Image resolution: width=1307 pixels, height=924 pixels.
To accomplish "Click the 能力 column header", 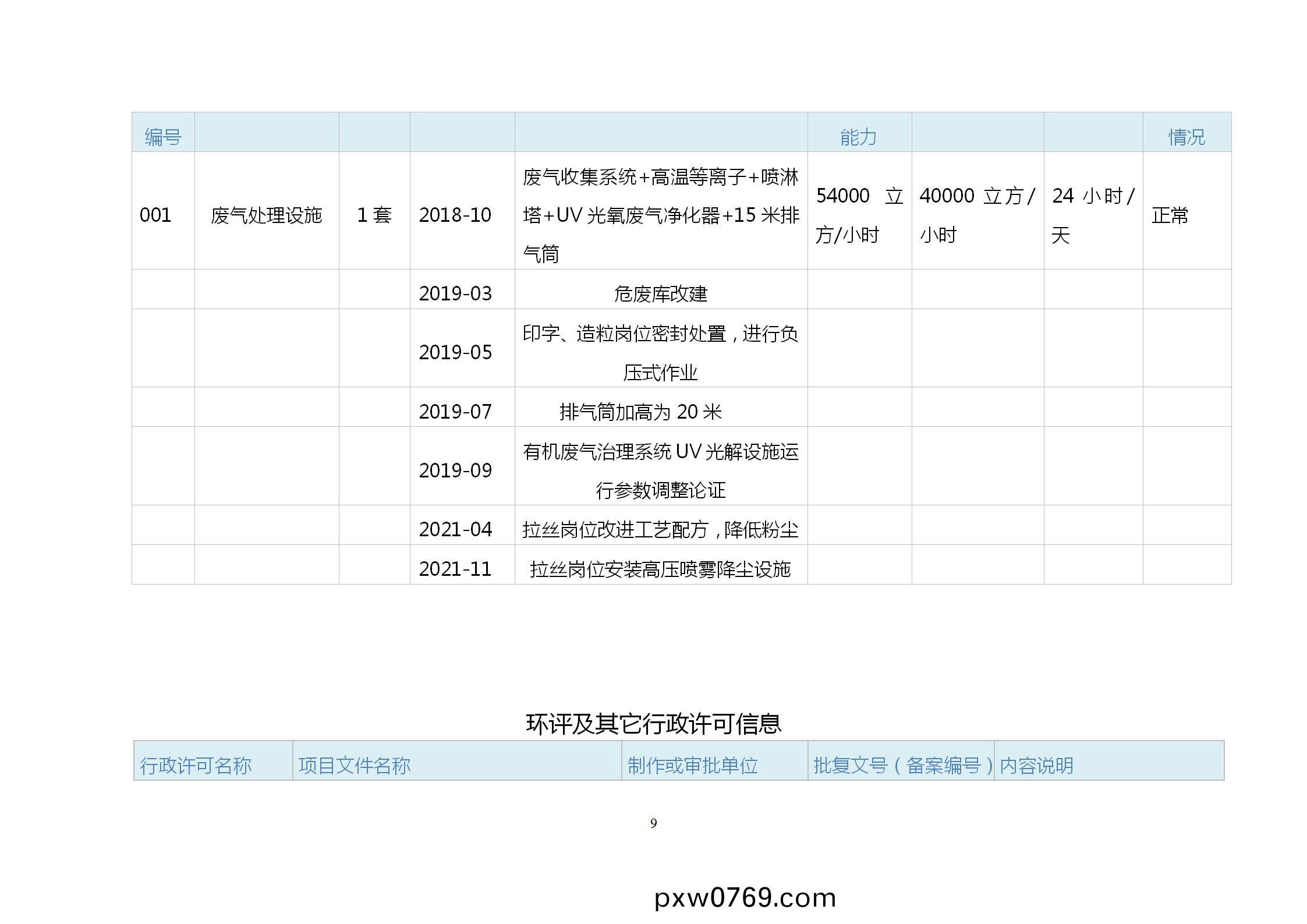I will tap(858, 137).
